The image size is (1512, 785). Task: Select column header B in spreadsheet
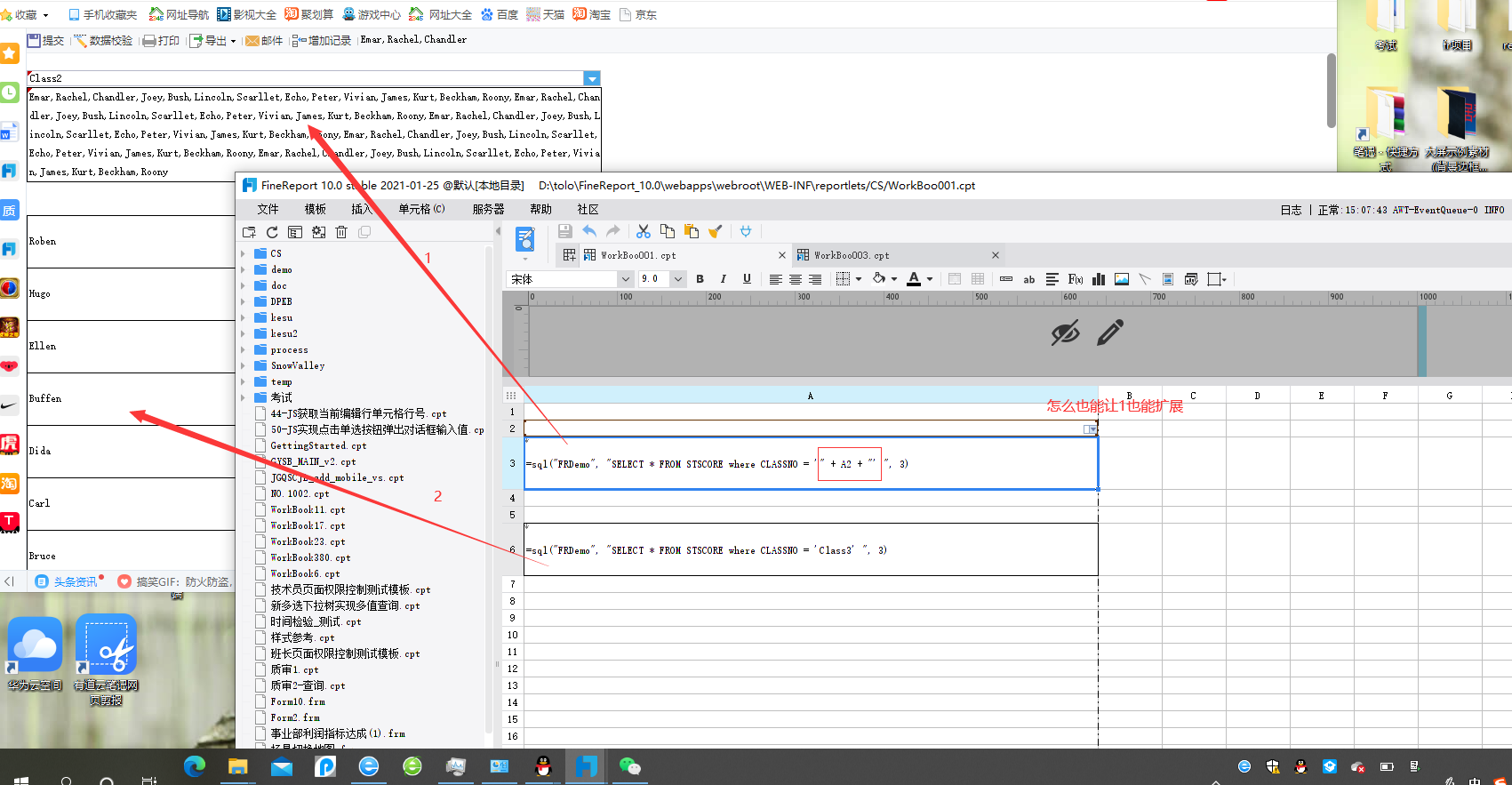tap(1129, 396)
